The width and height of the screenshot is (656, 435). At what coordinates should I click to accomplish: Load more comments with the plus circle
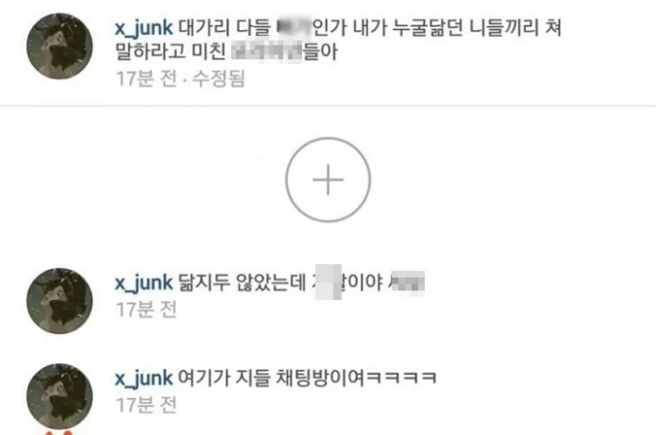click(328, 180)
